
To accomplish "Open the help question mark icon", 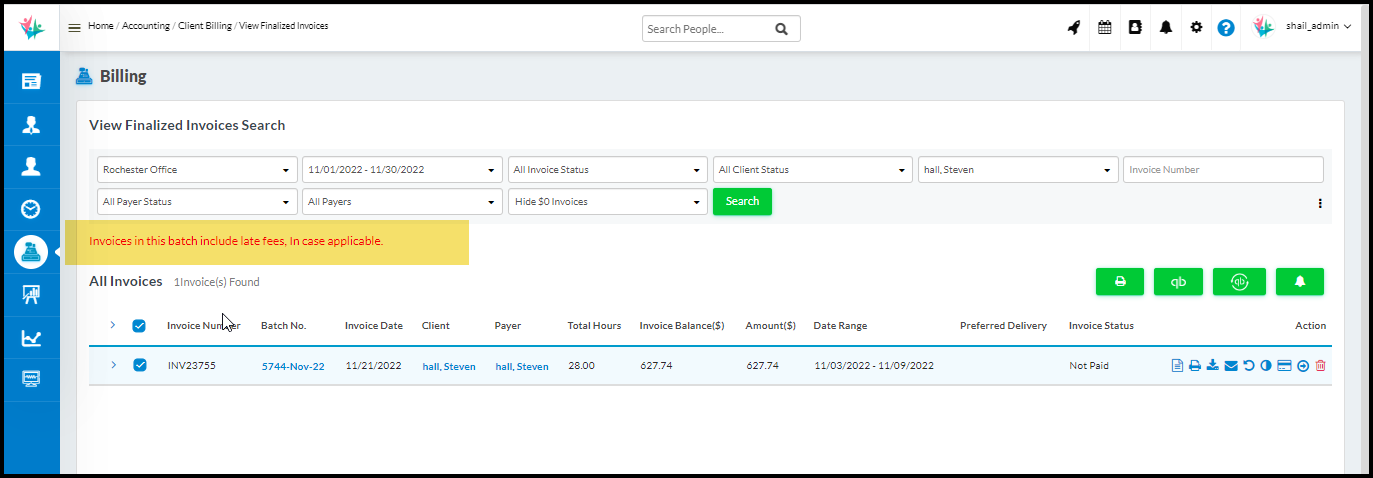I will [1226, 28].
